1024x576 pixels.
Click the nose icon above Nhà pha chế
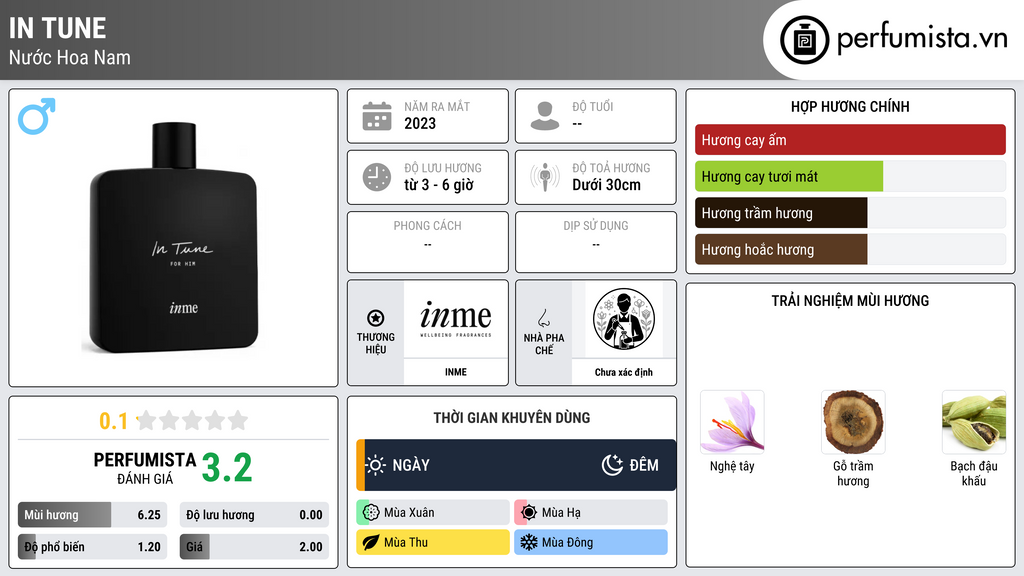(x=543, y=318)
